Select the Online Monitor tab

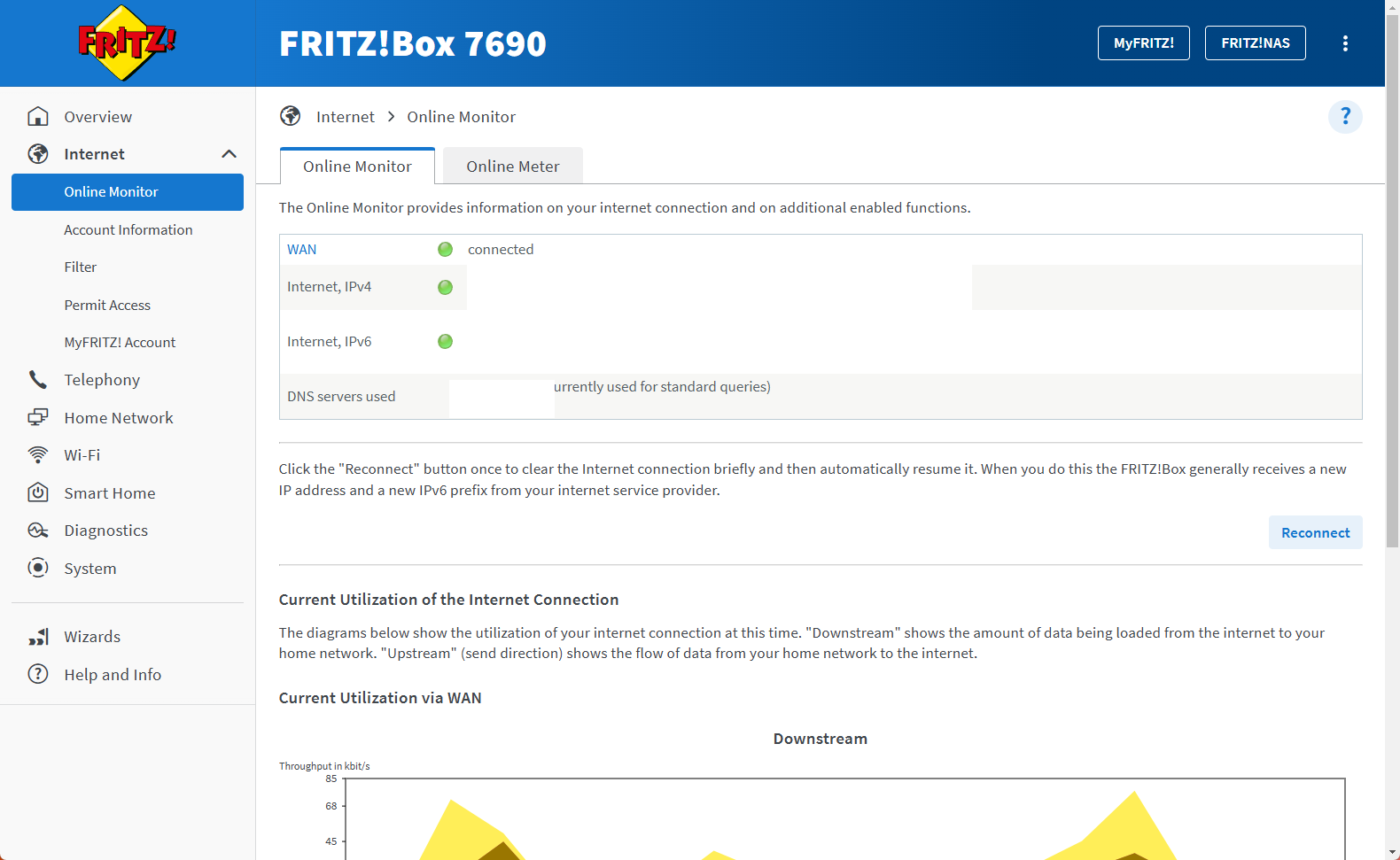(x=357, y=167)
